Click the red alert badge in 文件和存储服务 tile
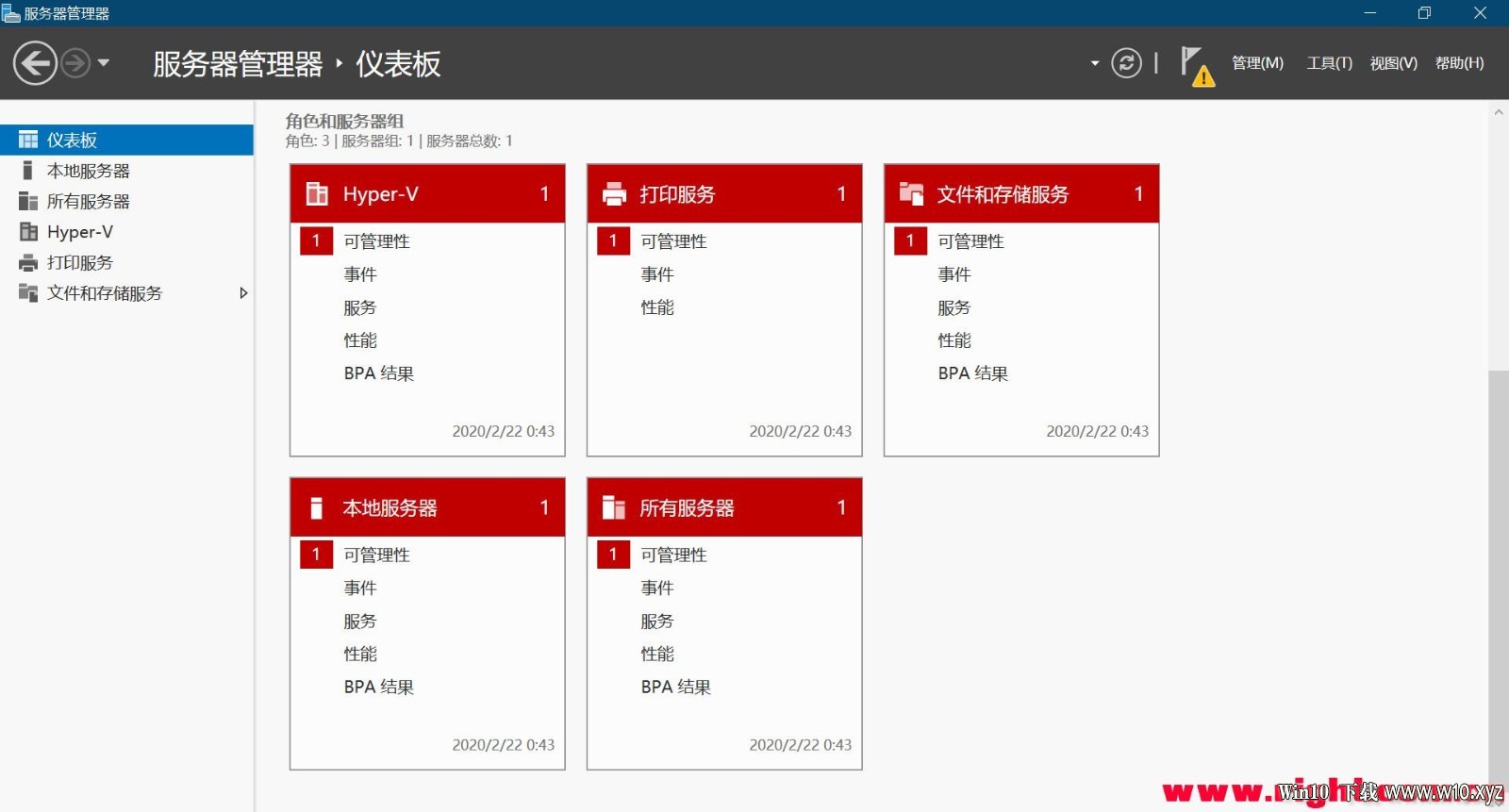Screen dimensions: 1509x812 (x=910, y=241)
